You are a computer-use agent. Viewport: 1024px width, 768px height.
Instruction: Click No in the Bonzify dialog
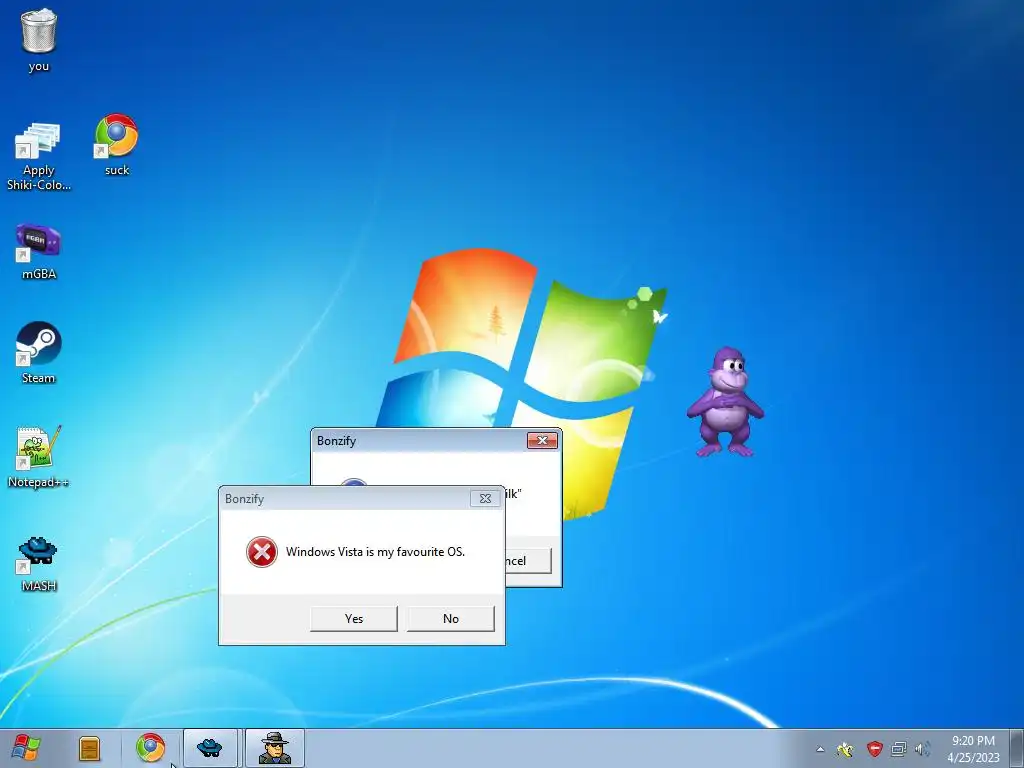pyautogui.click(x=451, y=618)
